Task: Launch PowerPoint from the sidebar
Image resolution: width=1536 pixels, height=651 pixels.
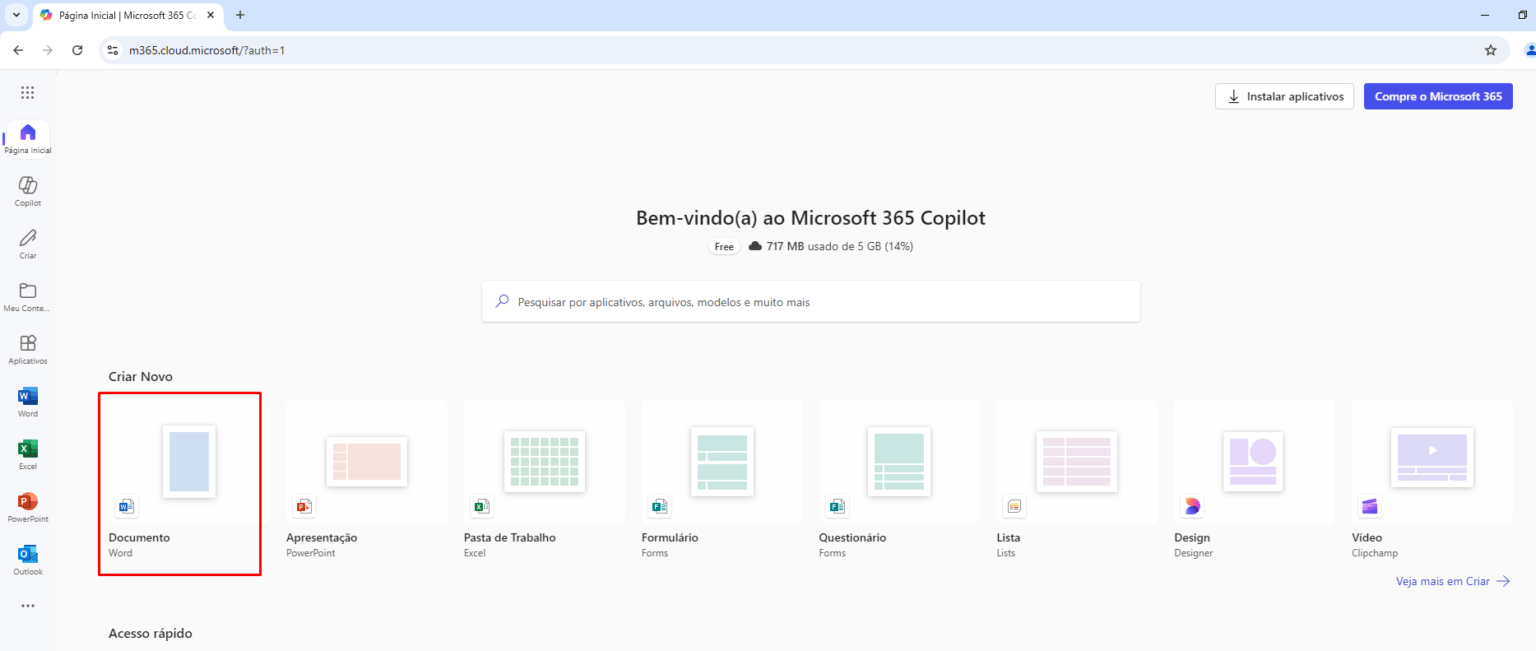Action: coord(27,506)
